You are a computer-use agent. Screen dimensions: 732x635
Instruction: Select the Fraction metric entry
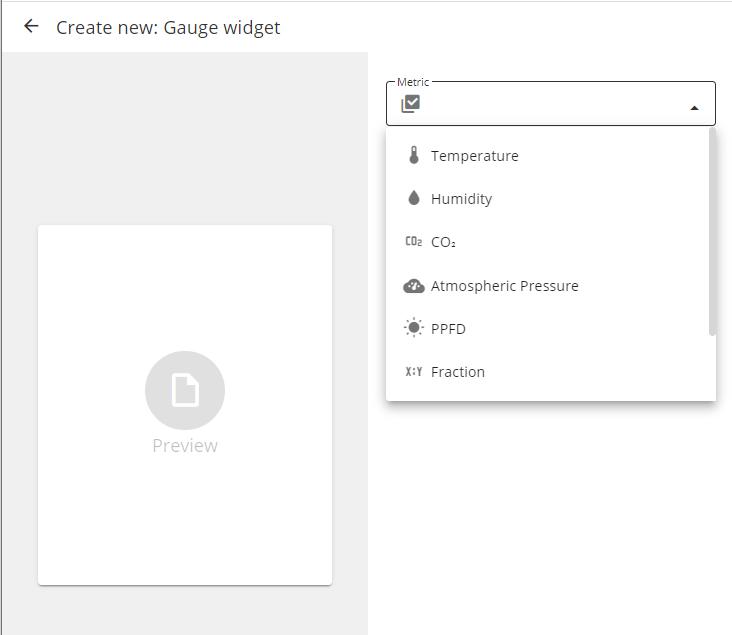point(458,372)
